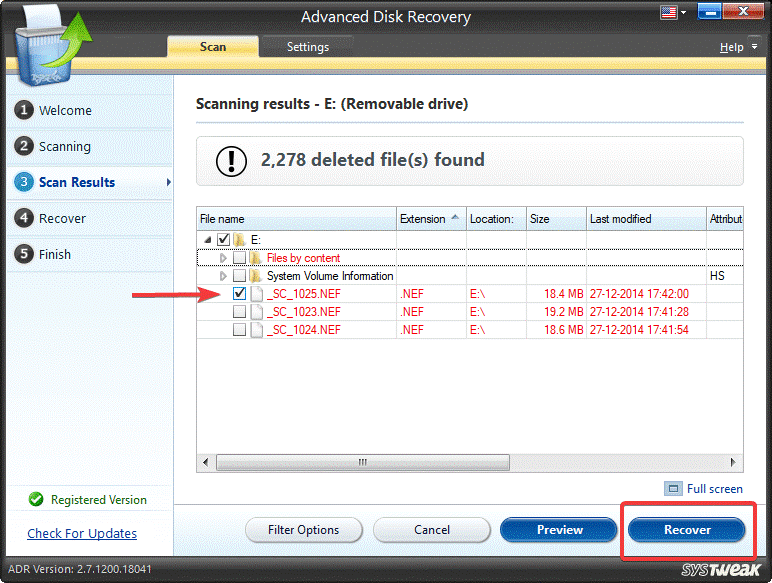The height and width of the screenshot is (583, 772).
Task: Uncheck the _SC_1025.NEF checkbox
Action: (x=239, y=293)
